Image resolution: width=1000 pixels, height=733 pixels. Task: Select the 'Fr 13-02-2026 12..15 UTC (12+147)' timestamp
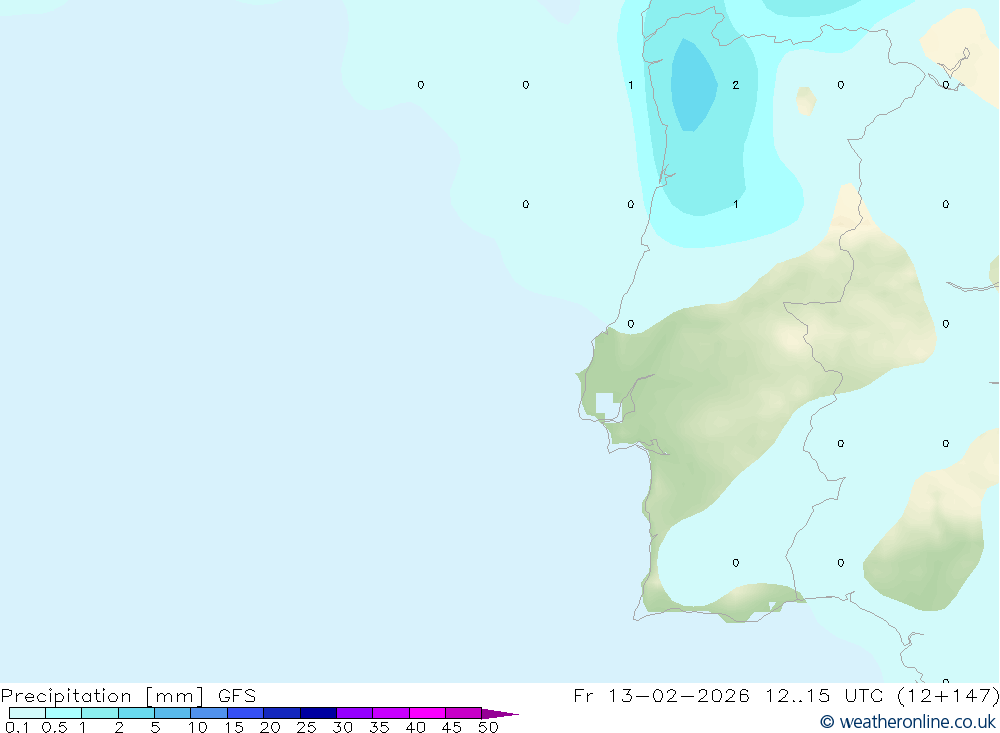786,695
